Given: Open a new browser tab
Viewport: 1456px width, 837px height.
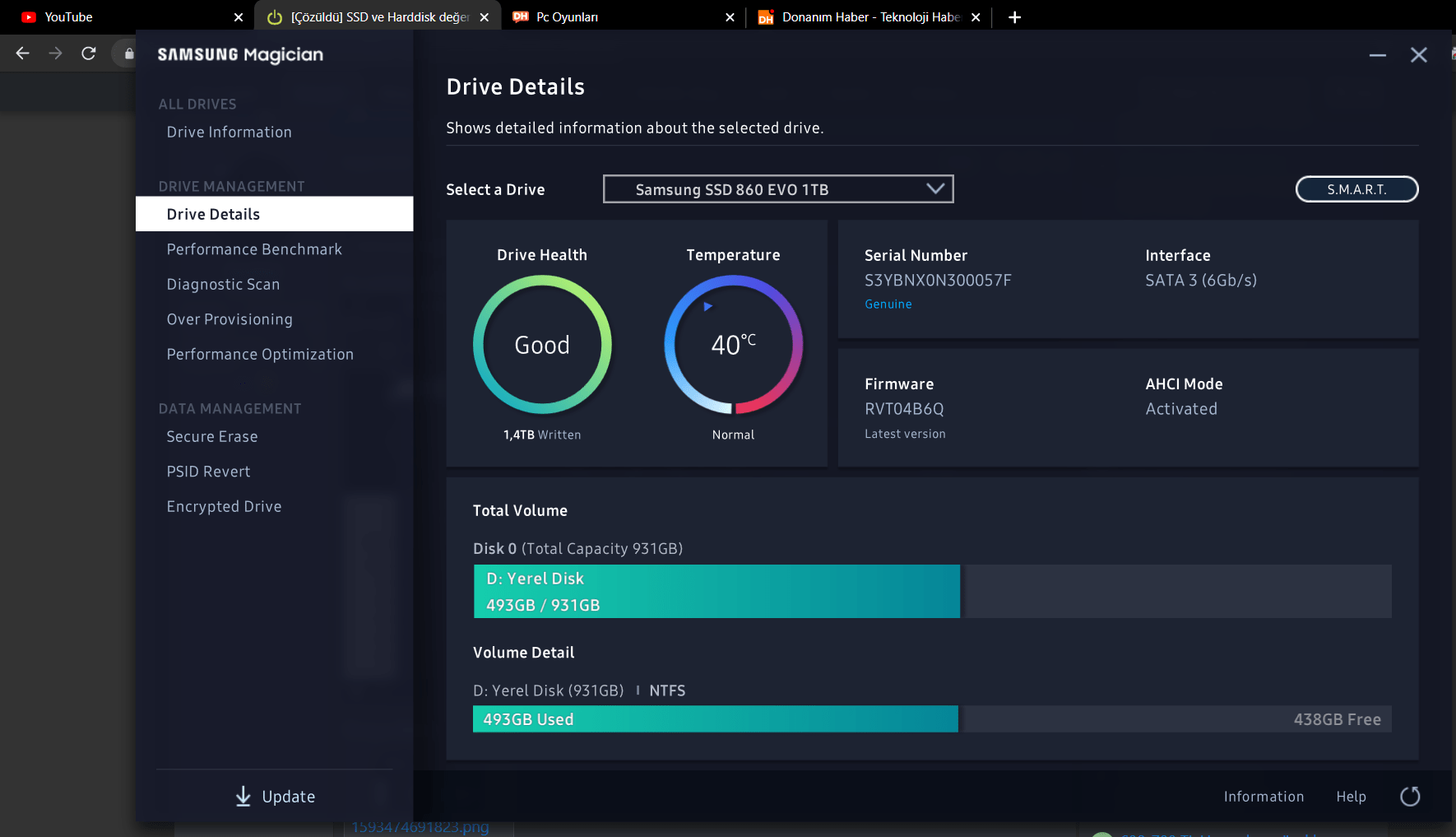Looking at the screenshot, I should (1014, 17).
